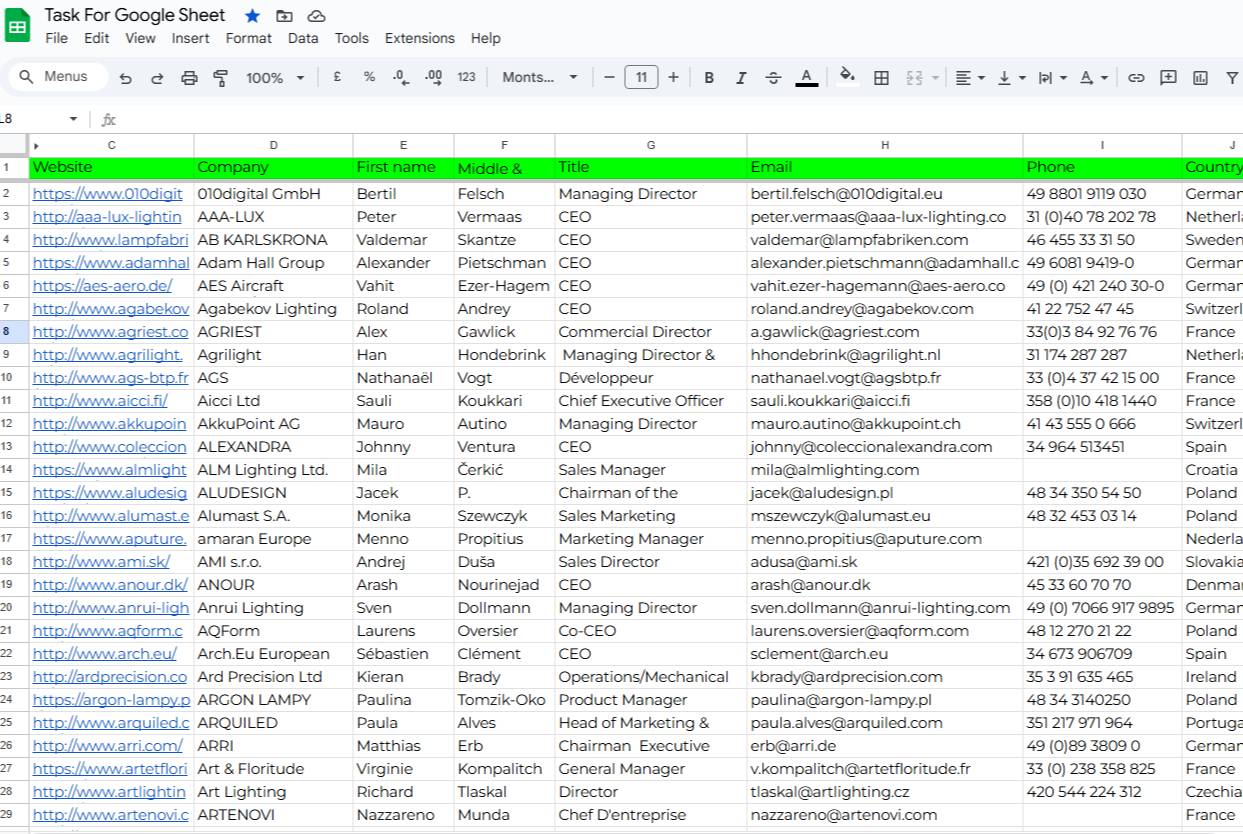Open the Extensions menu
The width and height of the screenshot is (1243, 834).
coord(420,38)
